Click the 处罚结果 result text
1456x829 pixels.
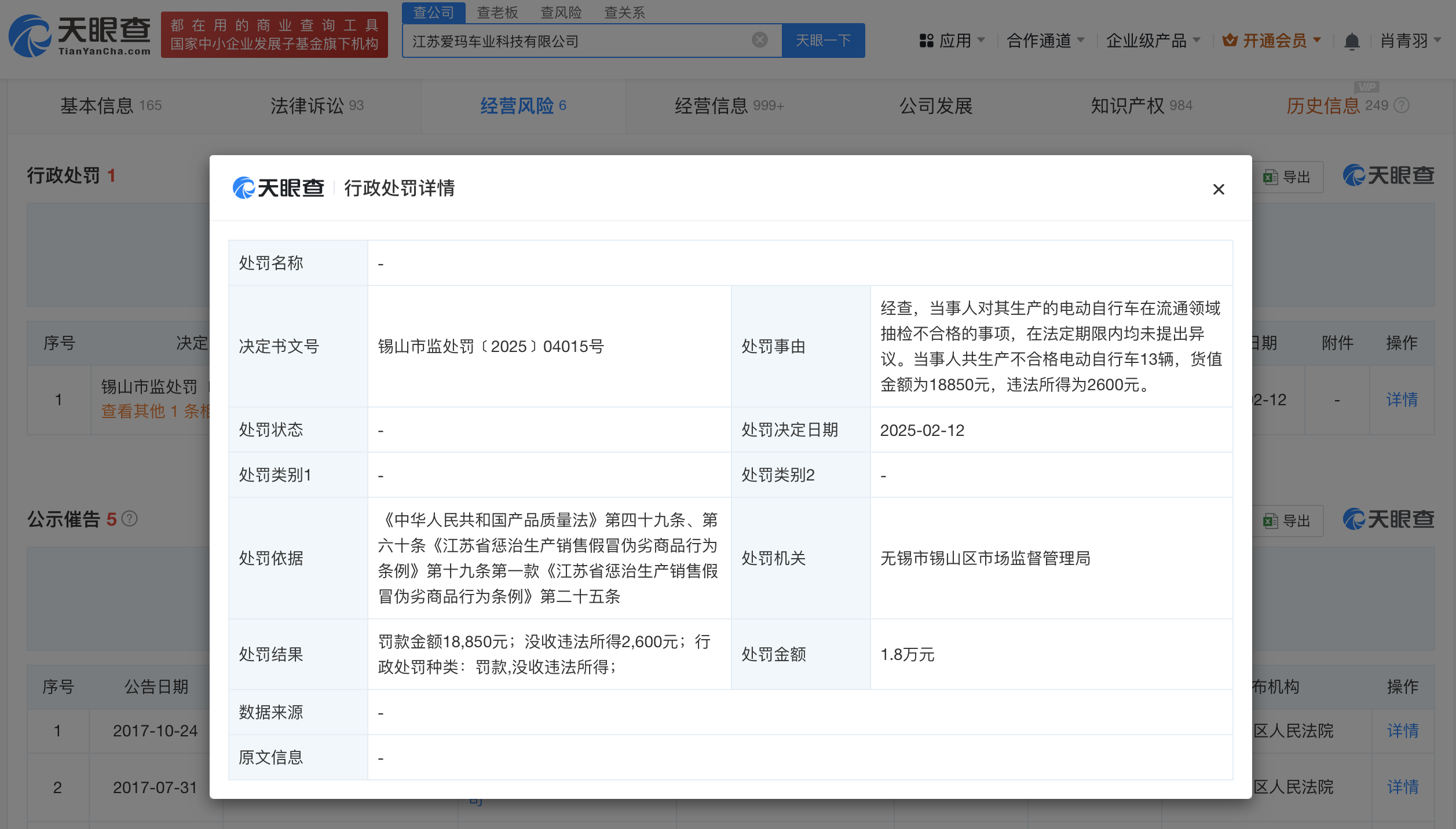(x=544, y=654)
